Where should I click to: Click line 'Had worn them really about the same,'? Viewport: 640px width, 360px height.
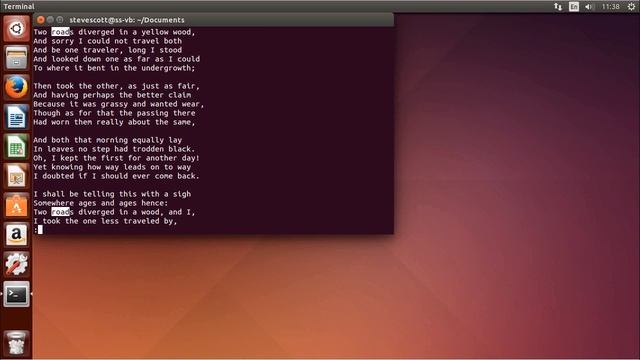tap(114, 122)
